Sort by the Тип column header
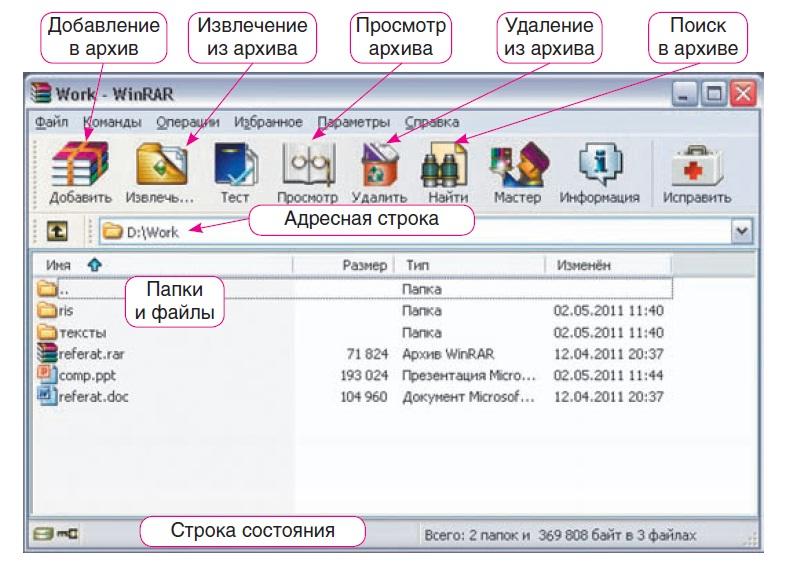 click(x=470, y=265)
